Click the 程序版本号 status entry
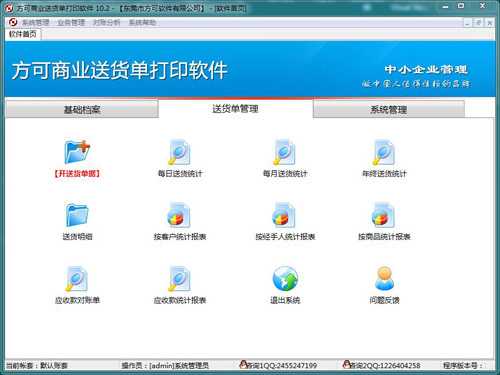 (464, 366)
